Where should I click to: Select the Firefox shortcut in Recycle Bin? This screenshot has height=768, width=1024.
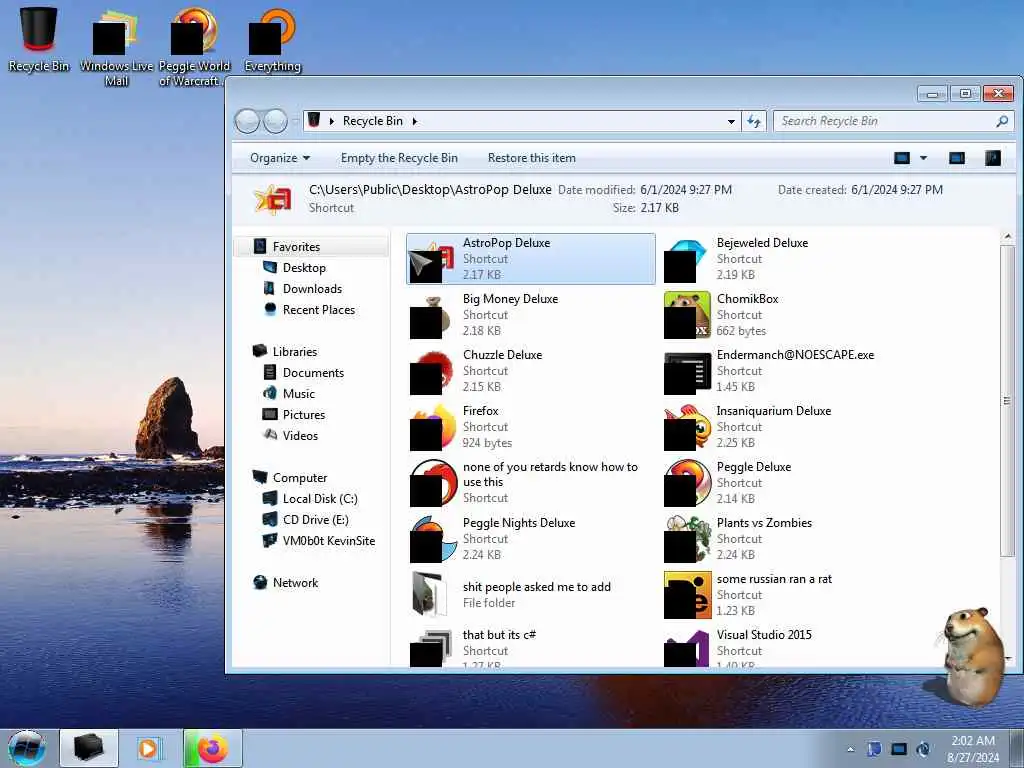point(530,427)
